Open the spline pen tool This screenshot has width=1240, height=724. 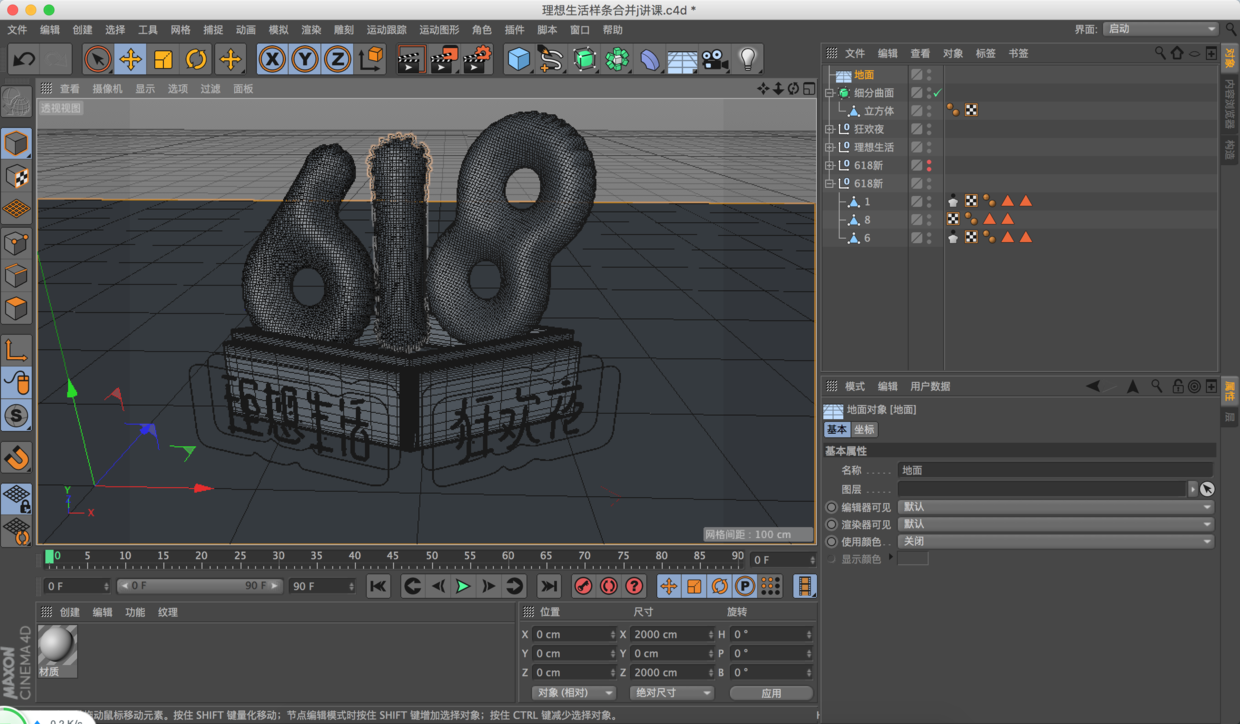coord(551,59)
